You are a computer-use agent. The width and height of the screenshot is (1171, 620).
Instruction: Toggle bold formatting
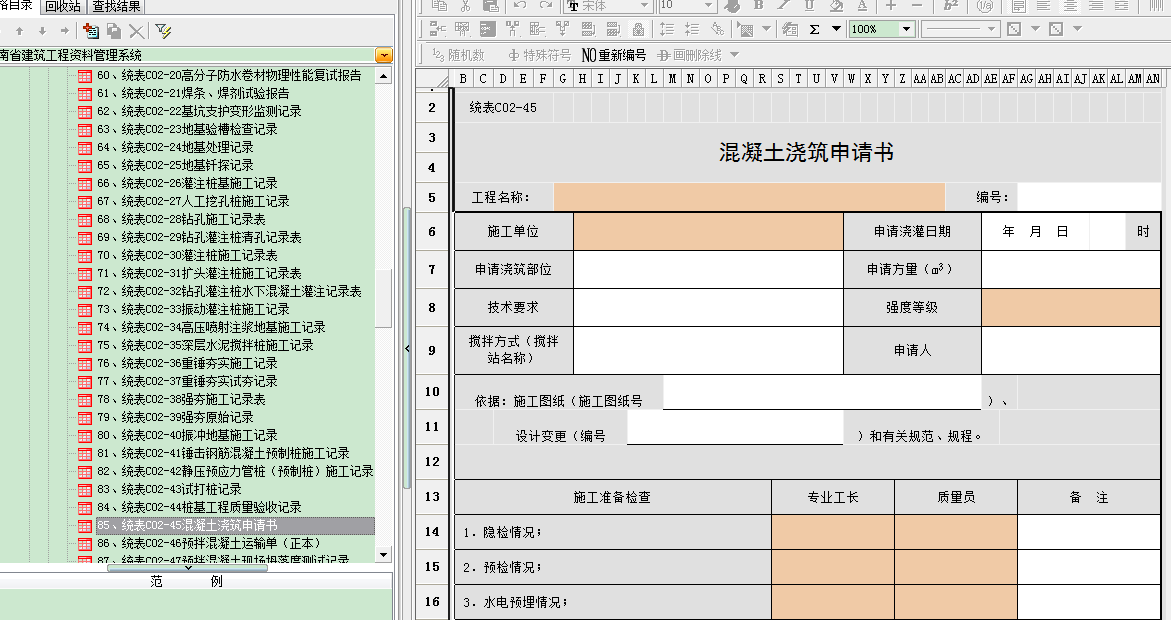point(757,6)
